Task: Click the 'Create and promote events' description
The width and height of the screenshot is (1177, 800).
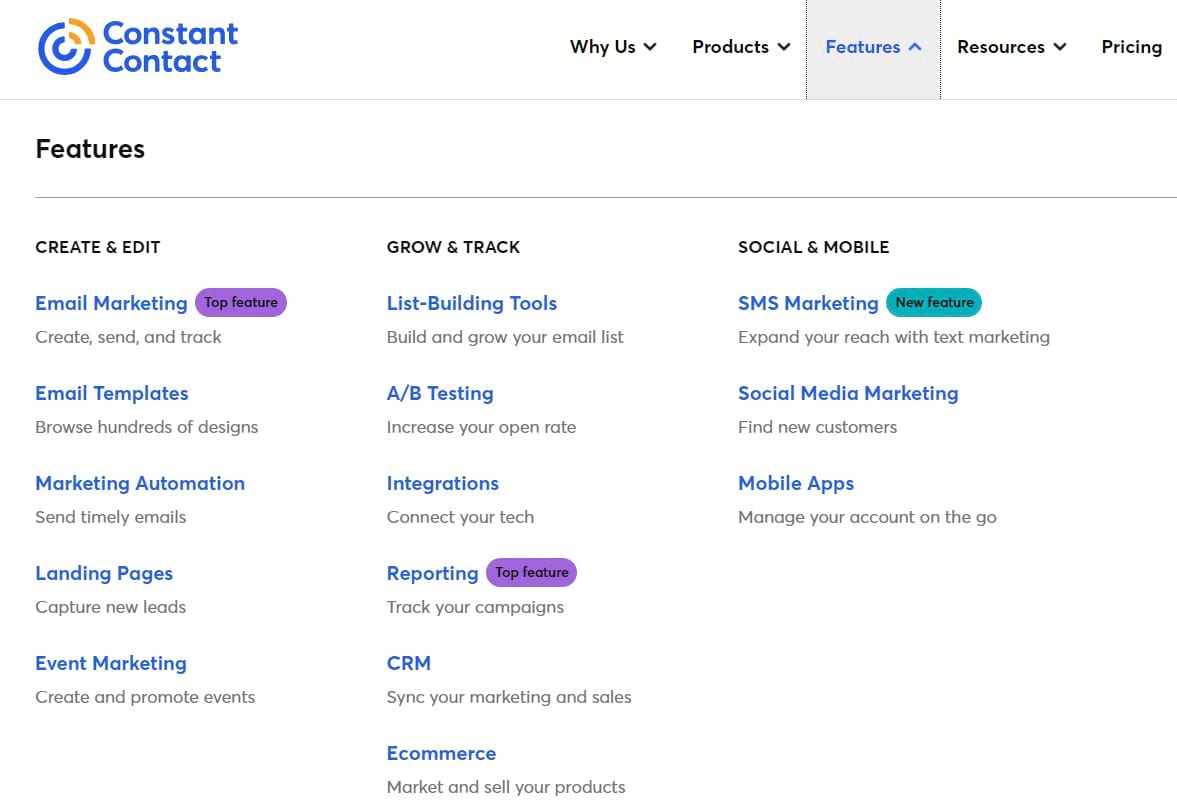Action: click(x=145, y=697)
